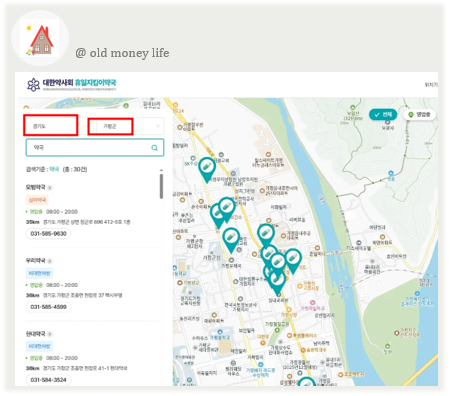
Task: Open details arrow for the 031-585-9630 pharmacy
Action: coord(50,188)
